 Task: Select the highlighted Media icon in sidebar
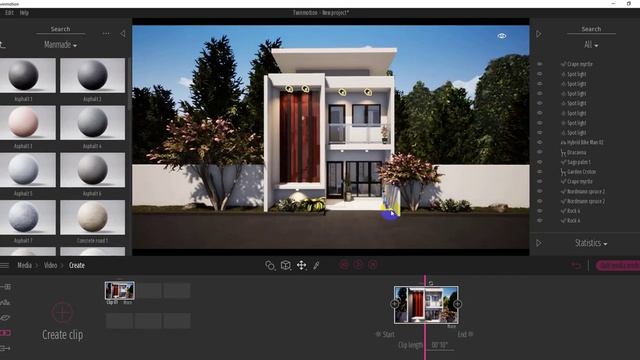[x=5, y=333]
